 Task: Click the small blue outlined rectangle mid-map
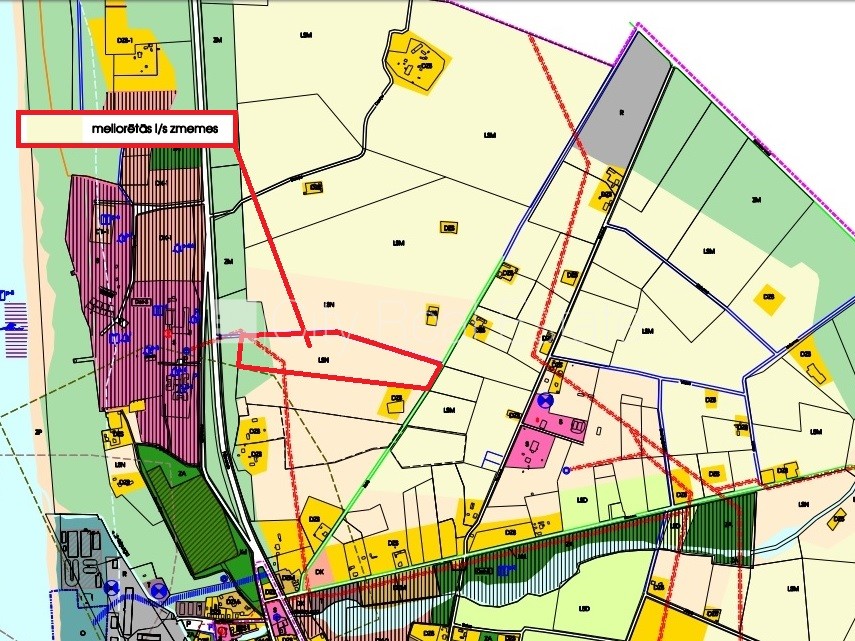pos(491,459)
